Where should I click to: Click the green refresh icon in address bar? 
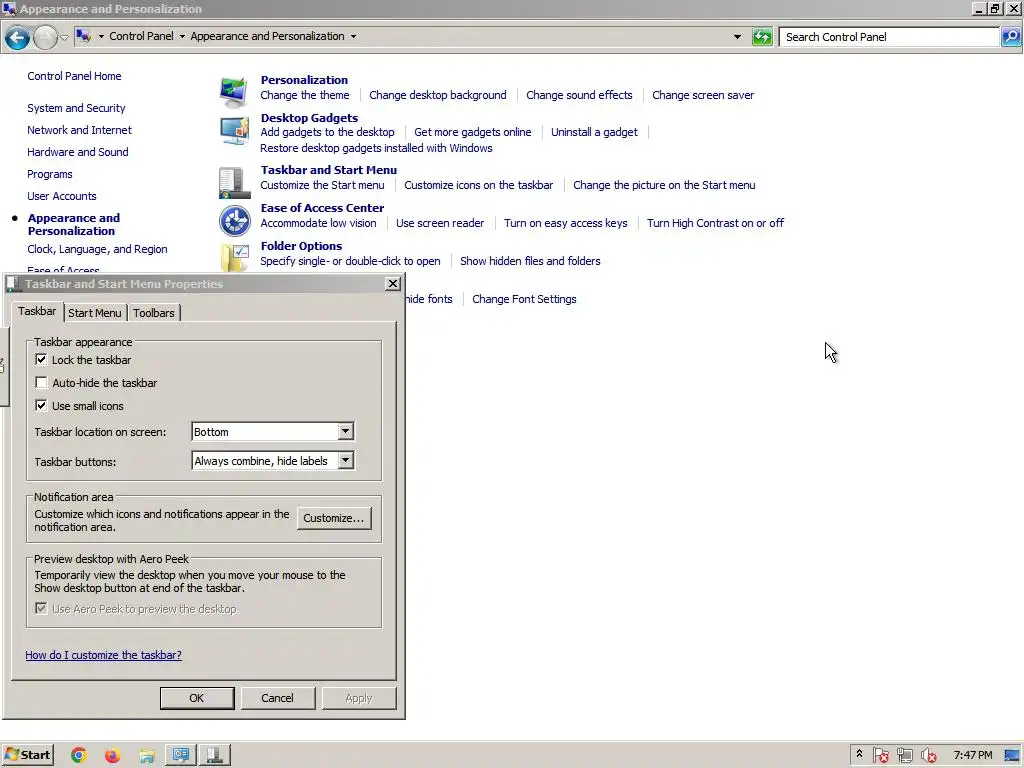click(x=762, y=37)
